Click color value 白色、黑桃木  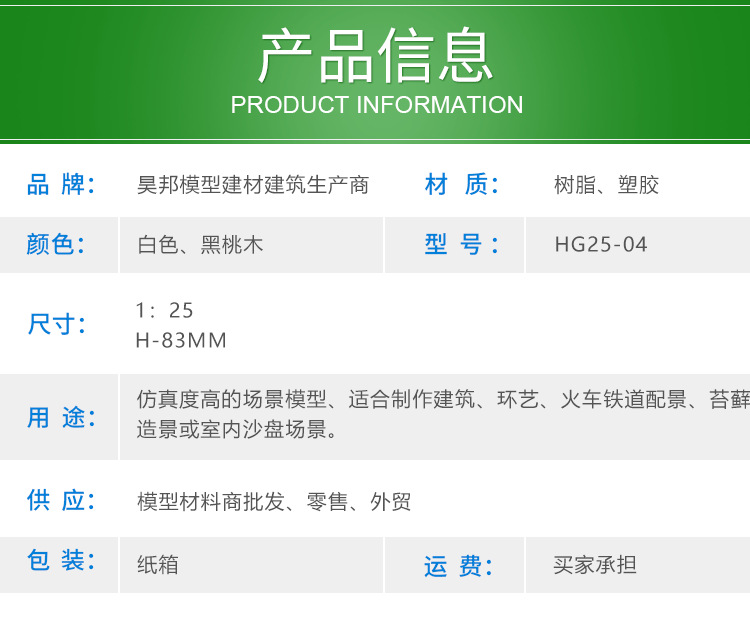coord(200,245)
